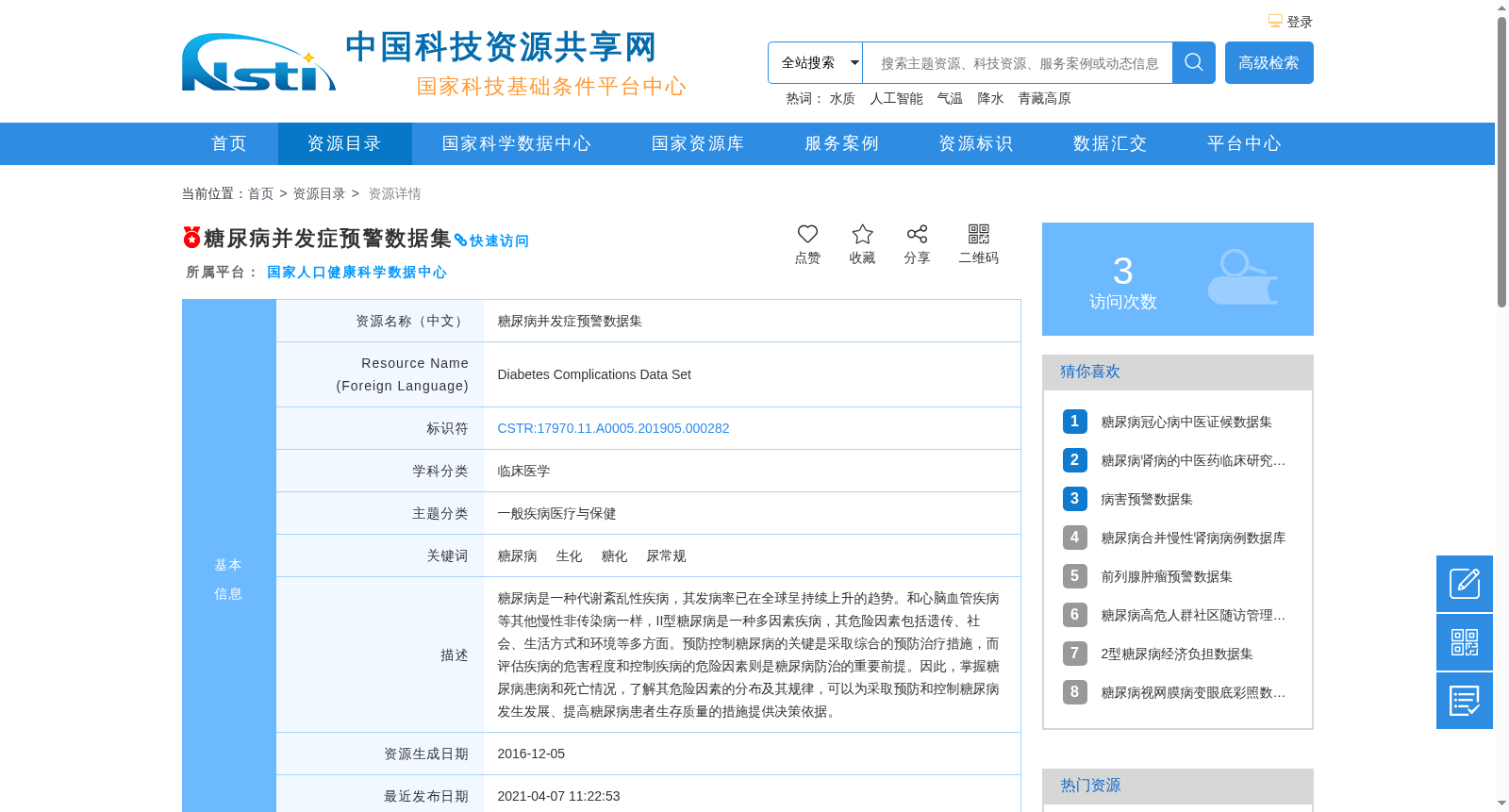Open the 资源目录 navigation tab
The height and width of the screenshot is (812, 1509).
coord(344,143)
